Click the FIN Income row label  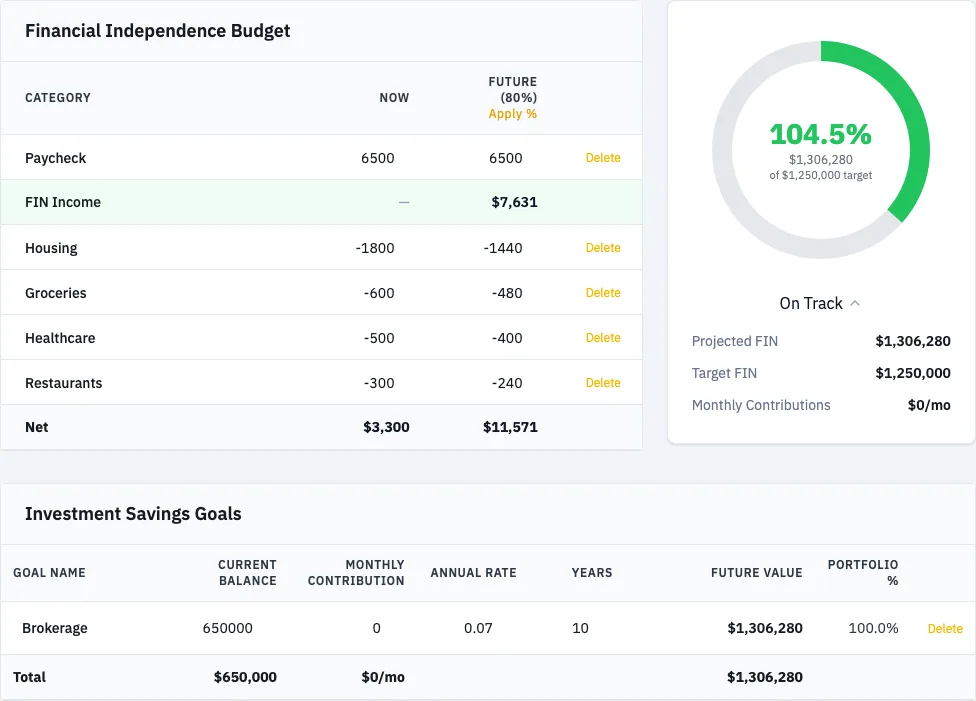point(63,202)
